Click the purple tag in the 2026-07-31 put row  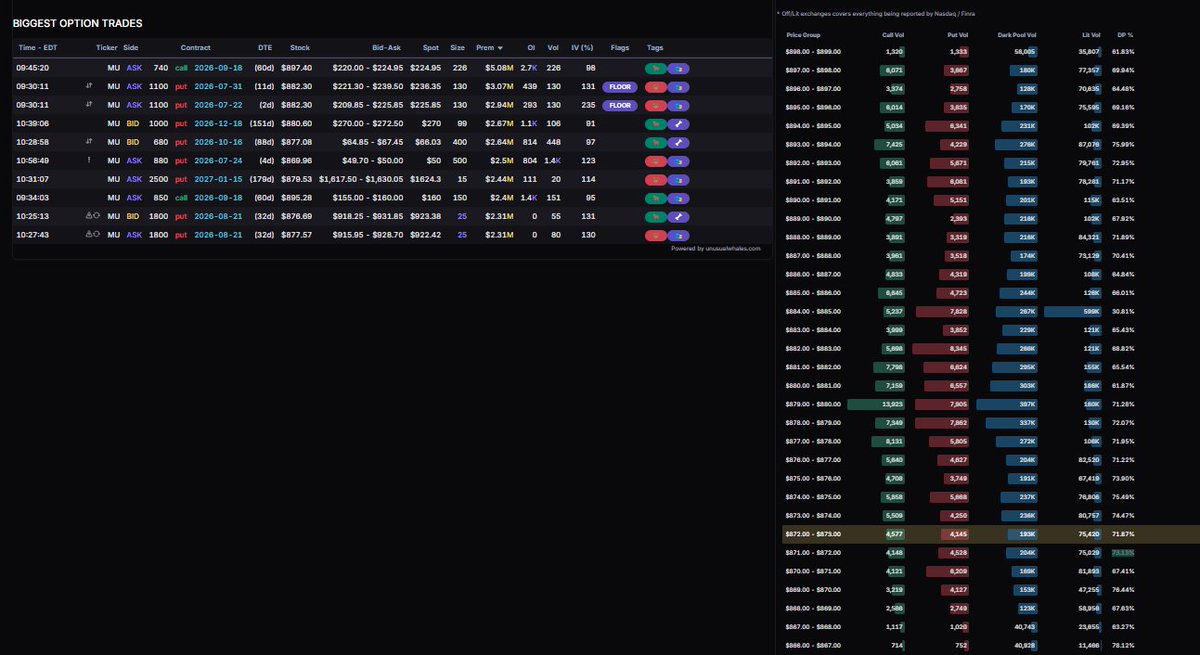point(678,87)
